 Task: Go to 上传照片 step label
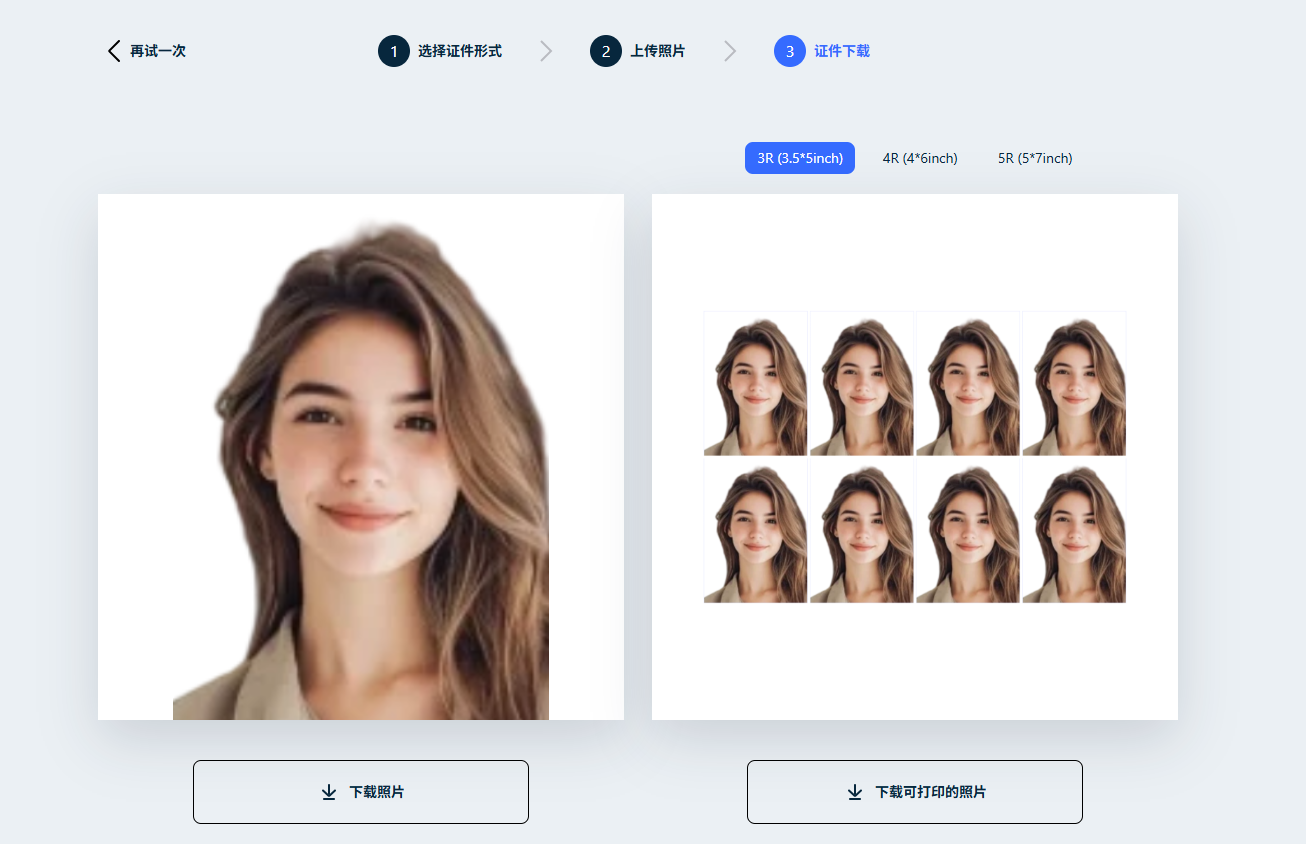[658, 51]
